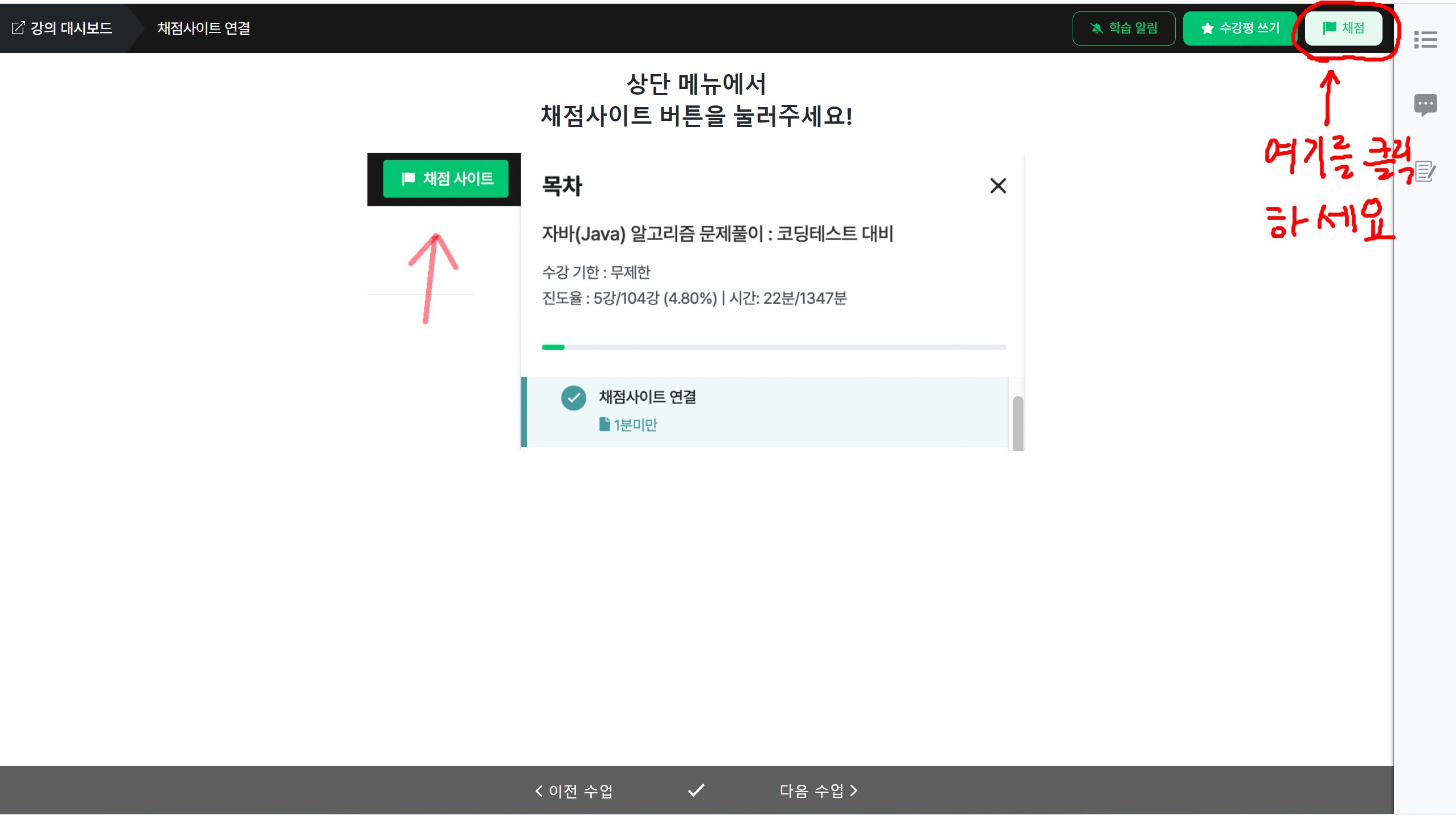Open the curriculum list icon in sidebar

coord(1425,40)
